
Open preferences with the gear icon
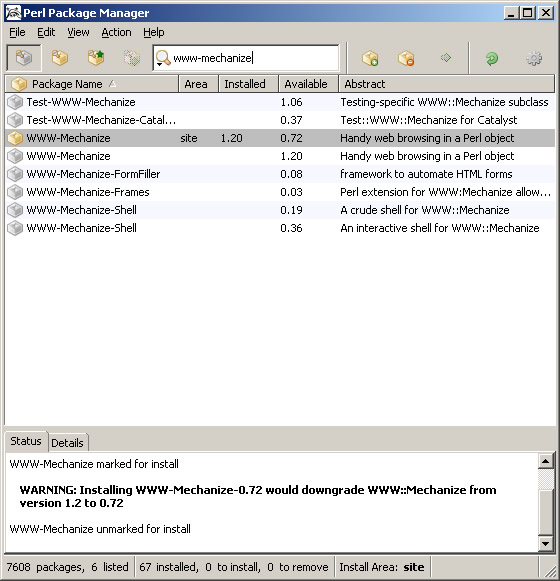(x=534, y=58)
